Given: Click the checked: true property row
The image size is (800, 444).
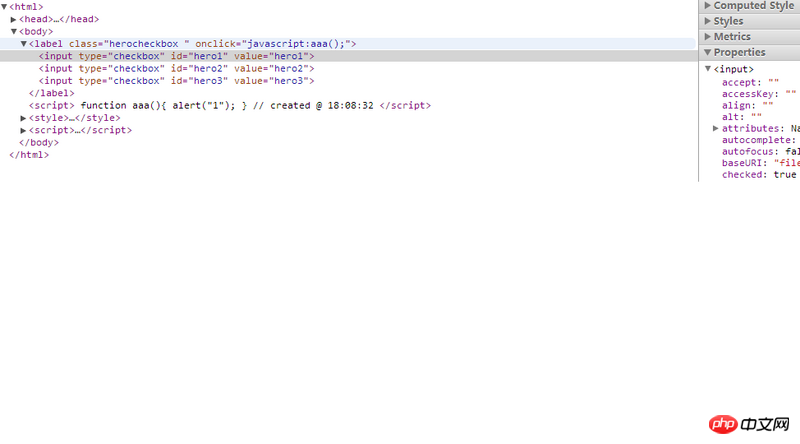Looking at the screenshot, I should click(759, 175).
